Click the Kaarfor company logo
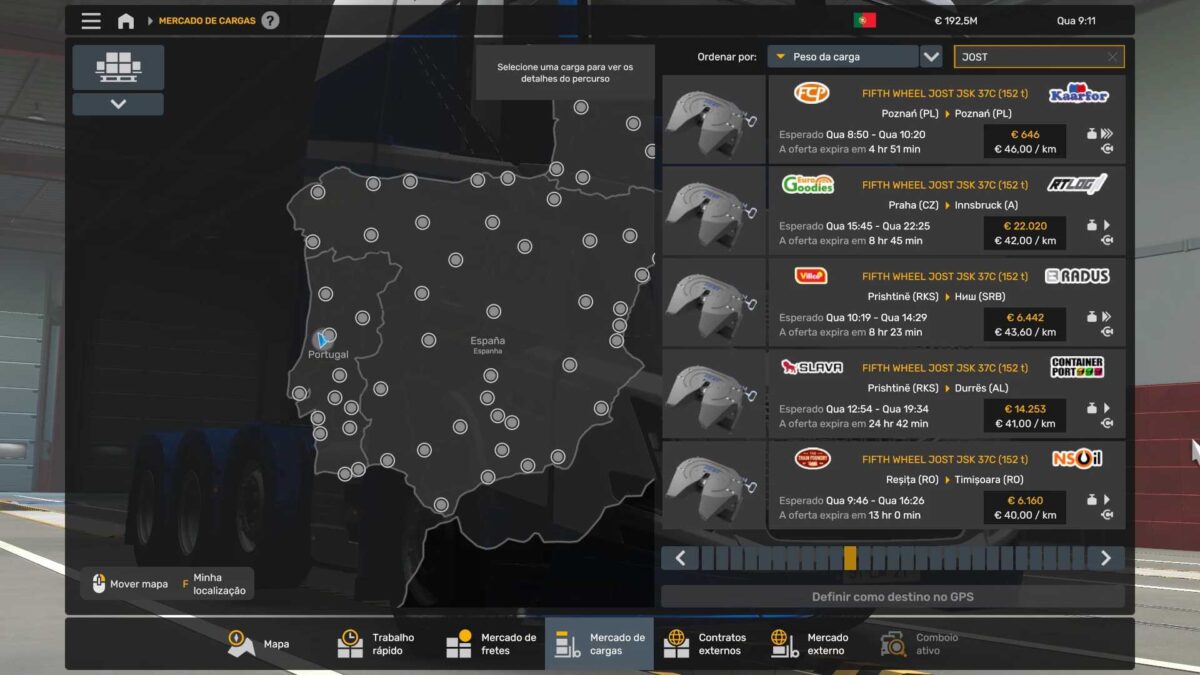This screenshot has width=1200, height=675. [x=1078, y=93]
